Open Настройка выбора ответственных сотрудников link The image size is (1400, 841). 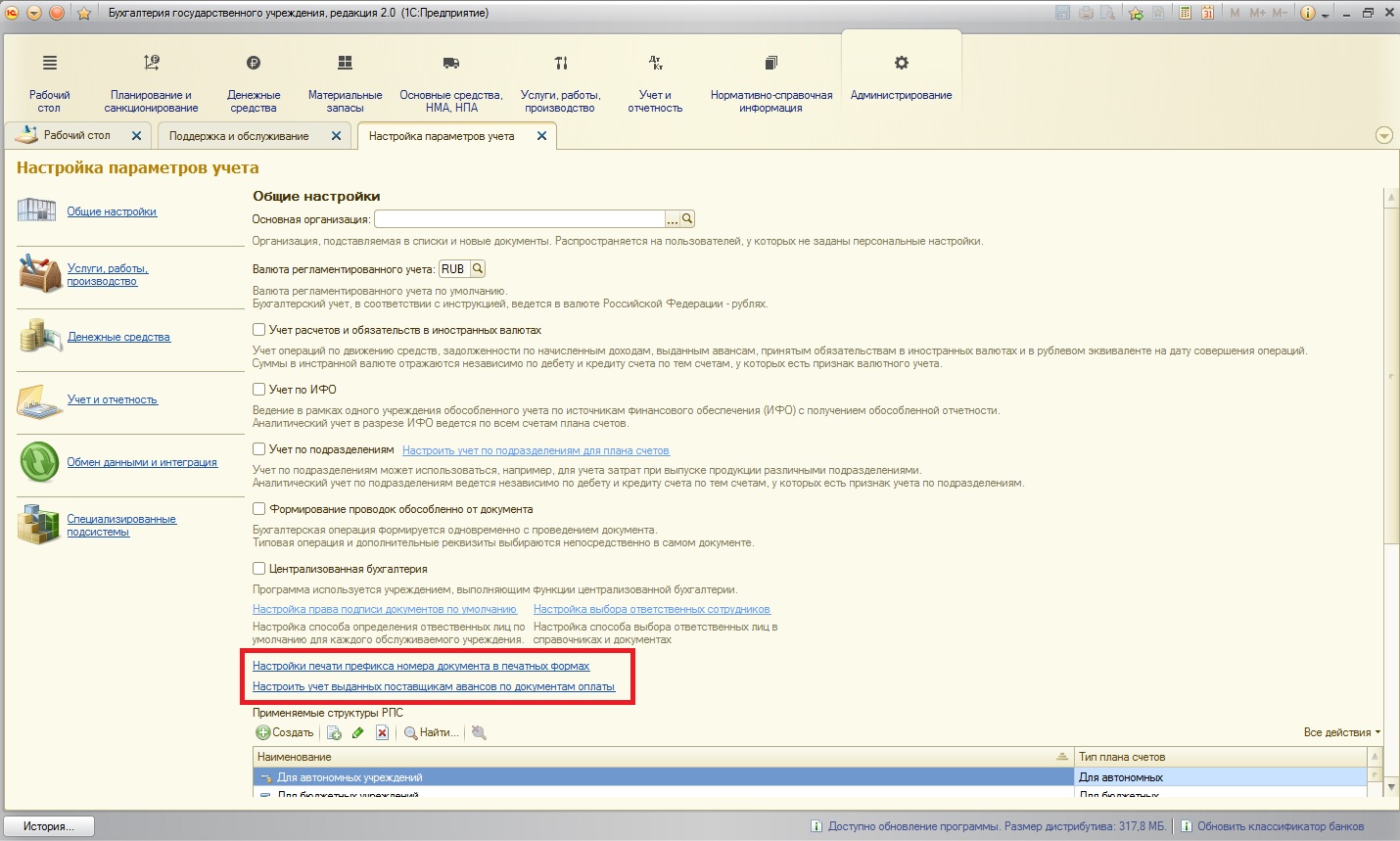pyautogui.click(x=652, y=609)
